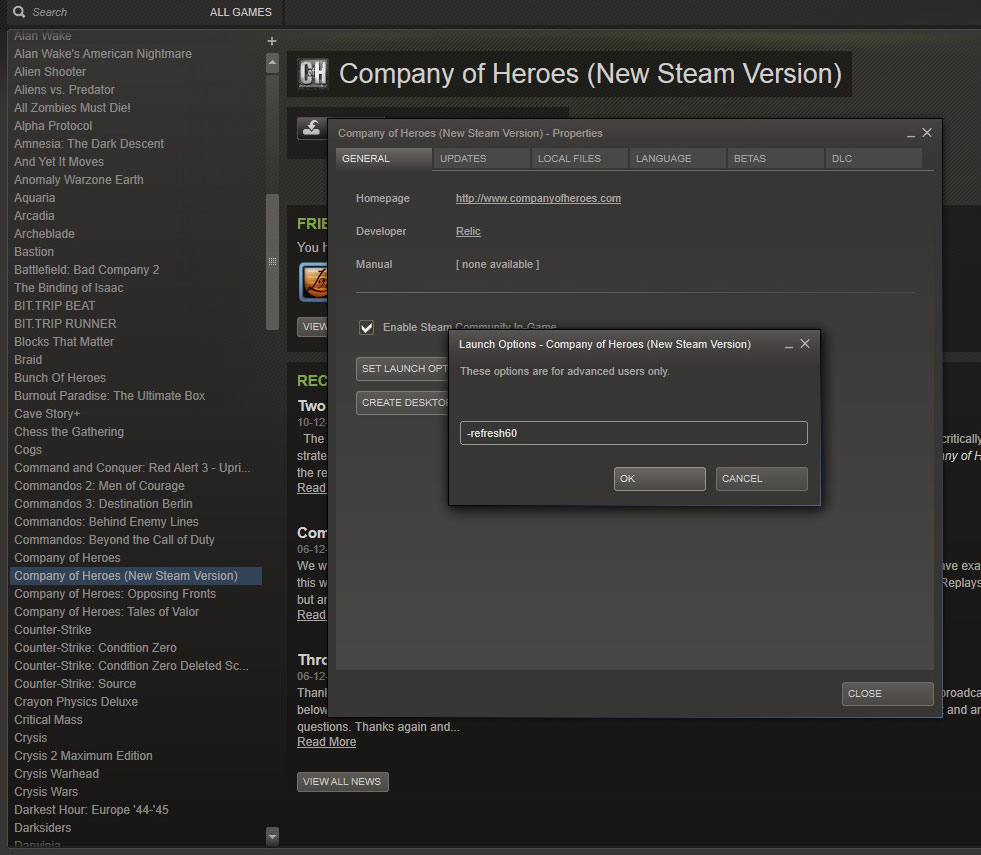The image size is (981, 855).
Task: Click the games list scroll up arrow
Action: 272,63
